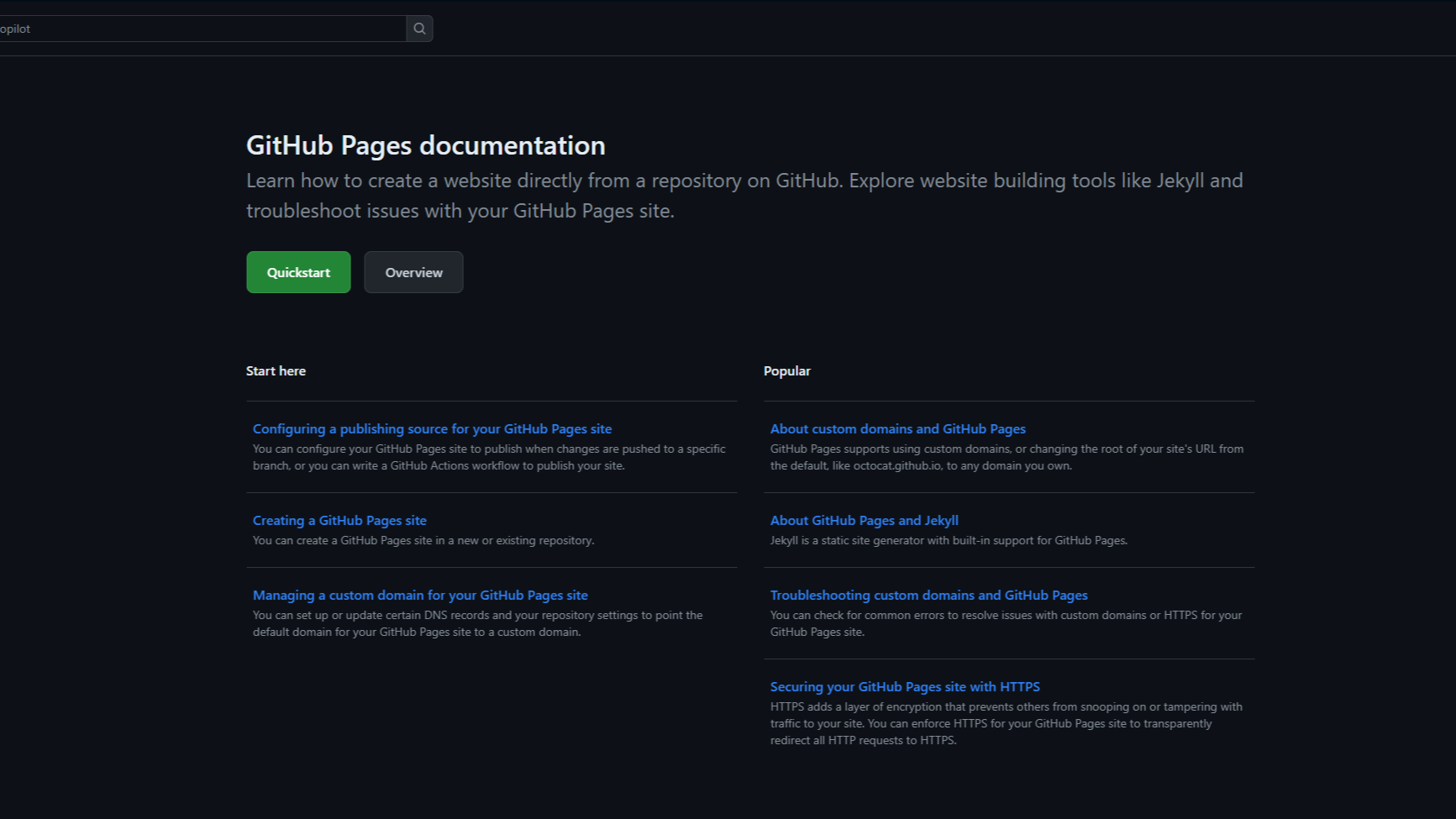Open 'Securing your GitHub Pages site with HTTPS'

coord(905,687)
